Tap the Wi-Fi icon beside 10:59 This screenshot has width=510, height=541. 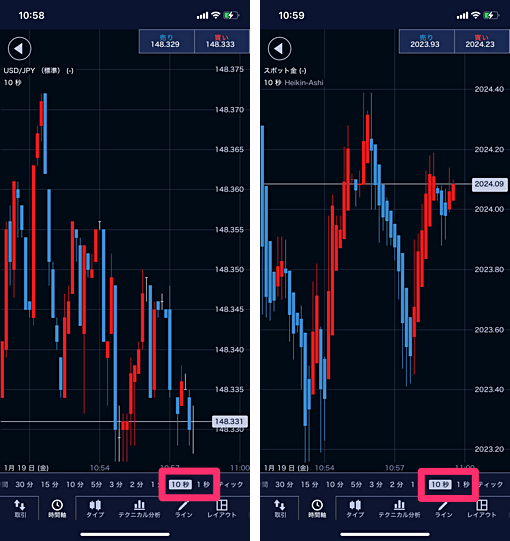475,15
